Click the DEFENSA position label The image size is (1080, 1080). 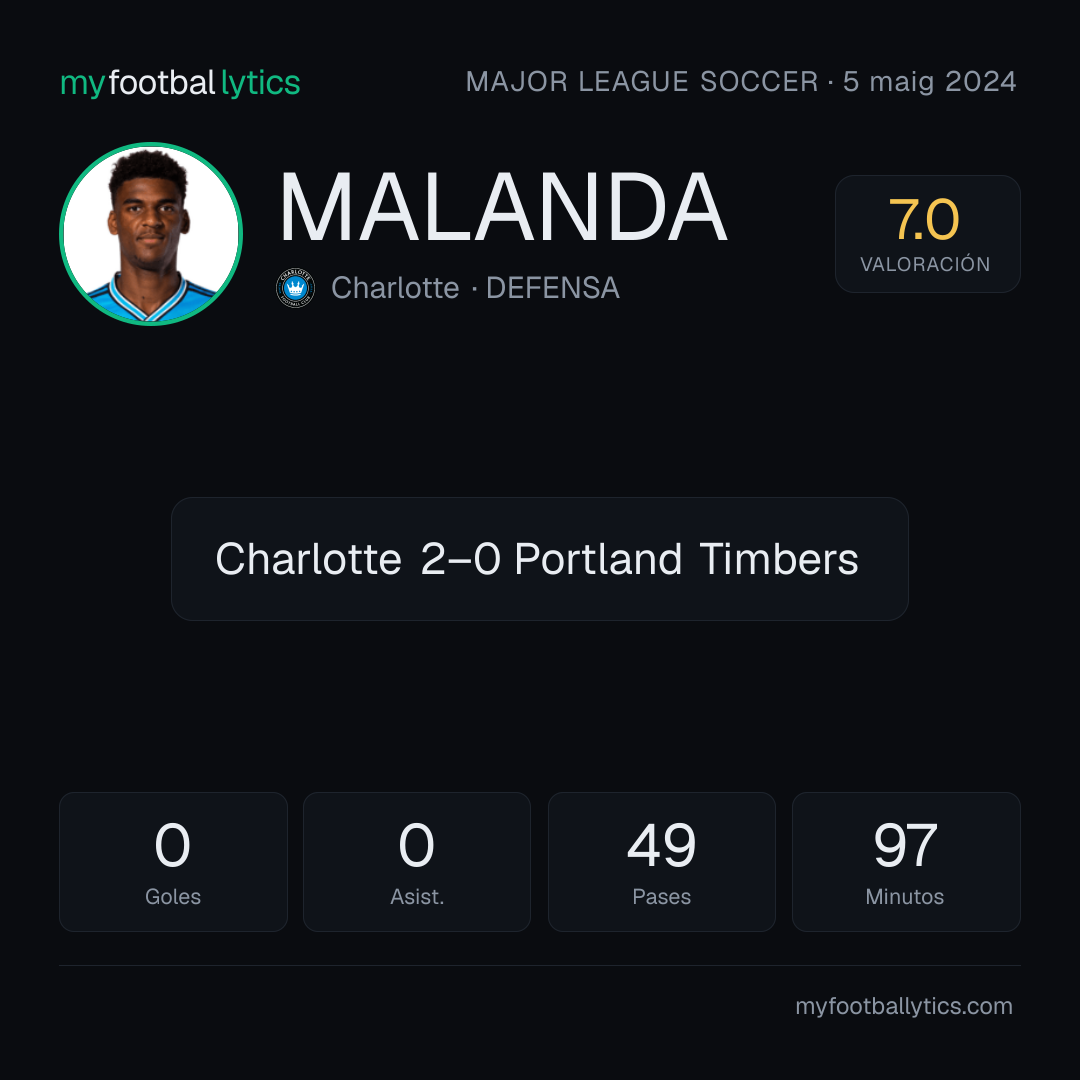tap(553, 288)
